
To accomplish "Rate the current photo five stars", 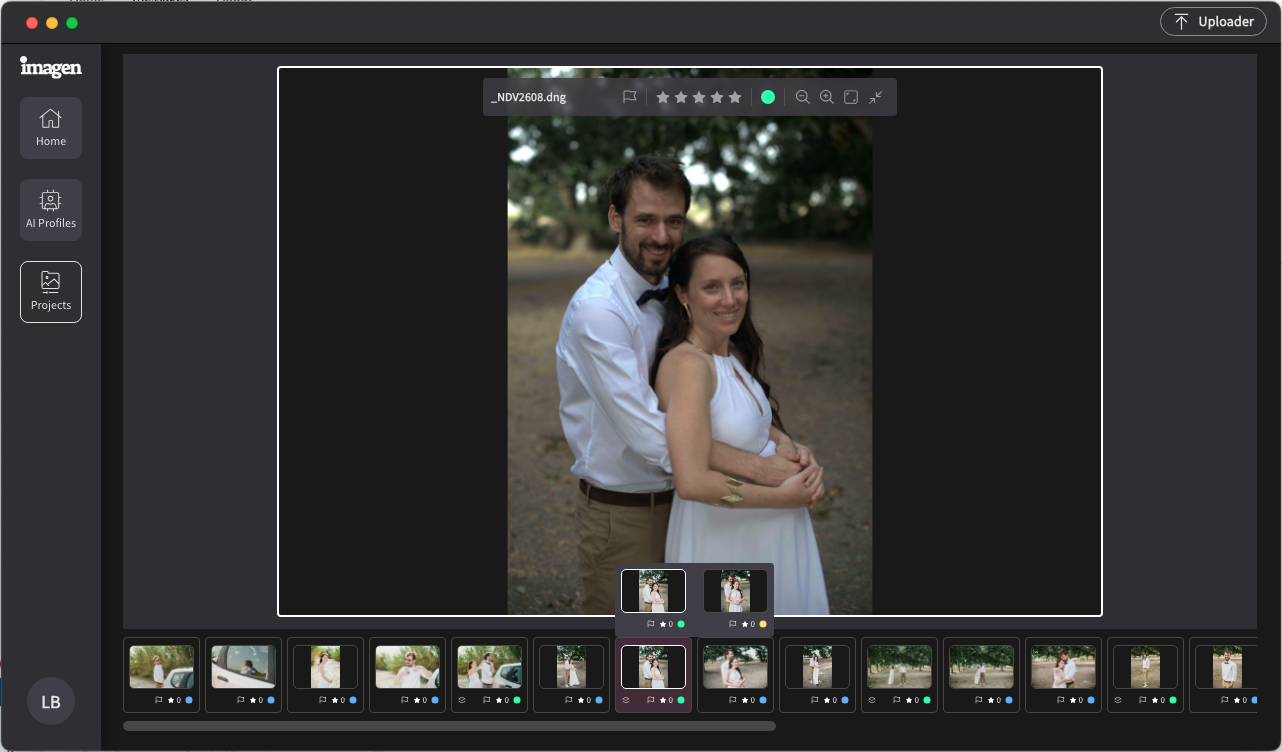I will [x=735, y=97].
